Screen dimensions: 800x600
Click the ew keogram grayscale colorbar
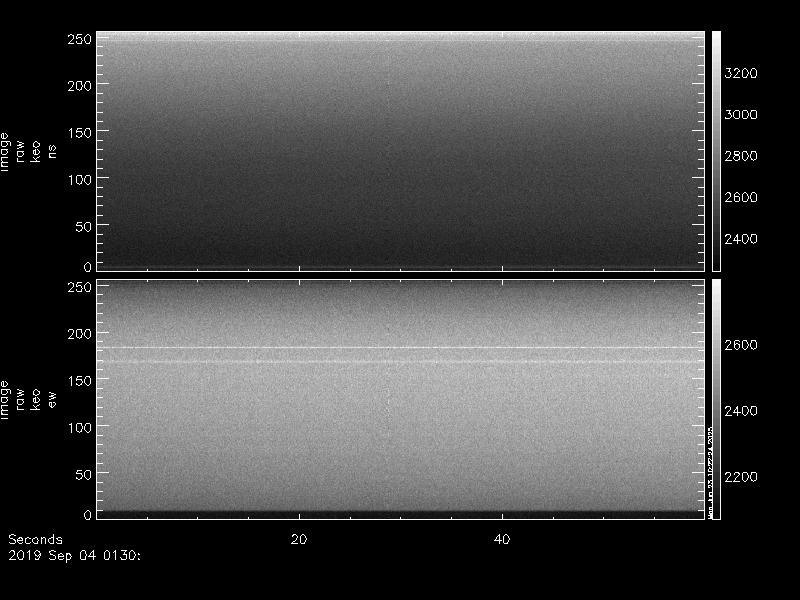pos(716,399)
